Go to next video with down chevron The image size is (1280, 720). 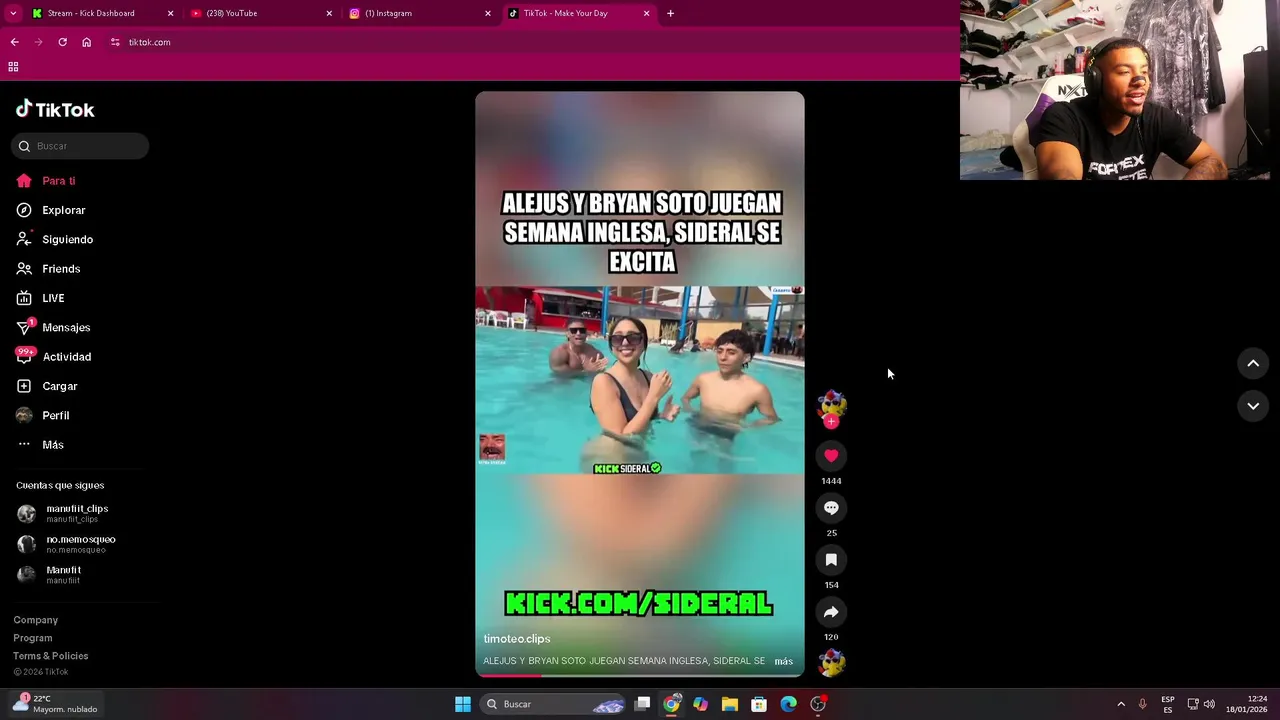(1253, 406)
